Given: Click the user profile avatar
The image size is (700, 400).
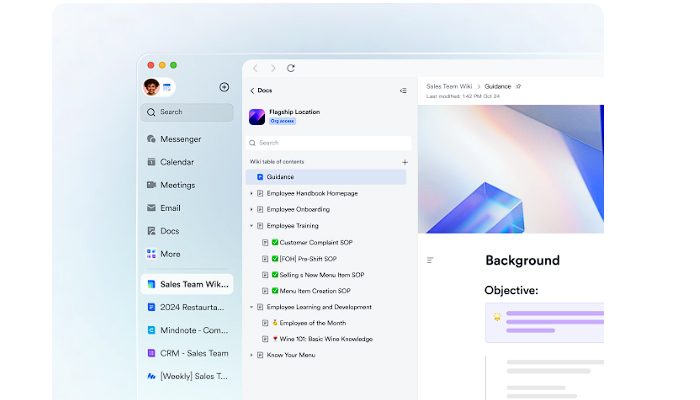Looking at the screenshot, I should [x=152, y=87].
